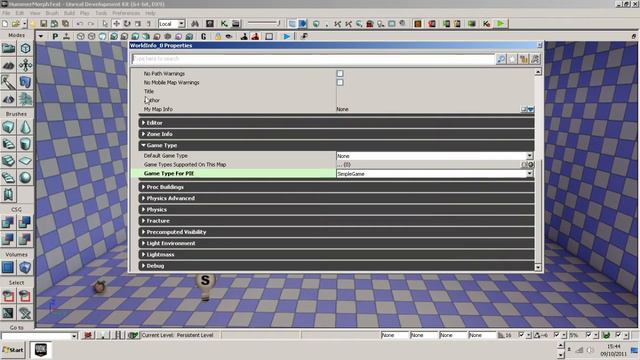Click the CSG Add icon

click(9, 222)
